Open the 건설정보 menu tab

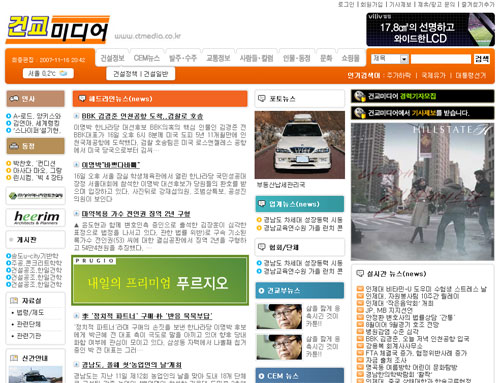[x=112, y=58]
